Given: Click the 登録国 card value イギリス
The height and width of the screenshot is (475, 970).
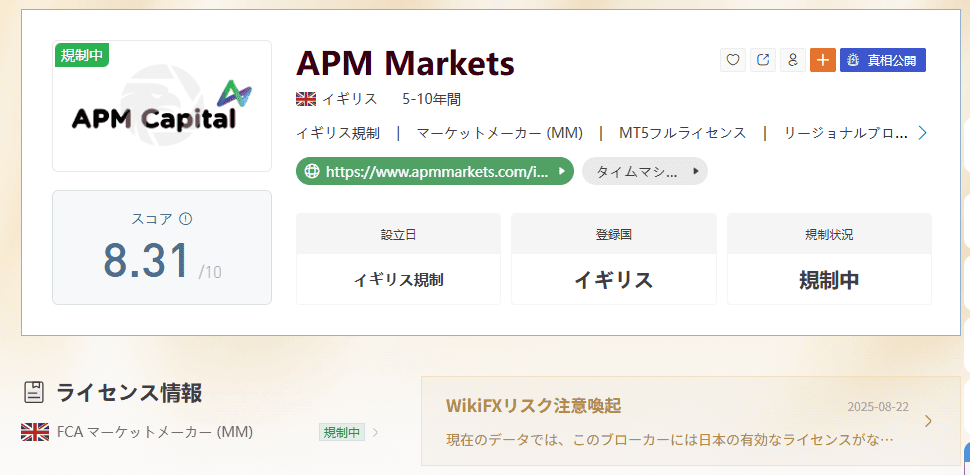Looking at the screenshot, I should 614,280.
